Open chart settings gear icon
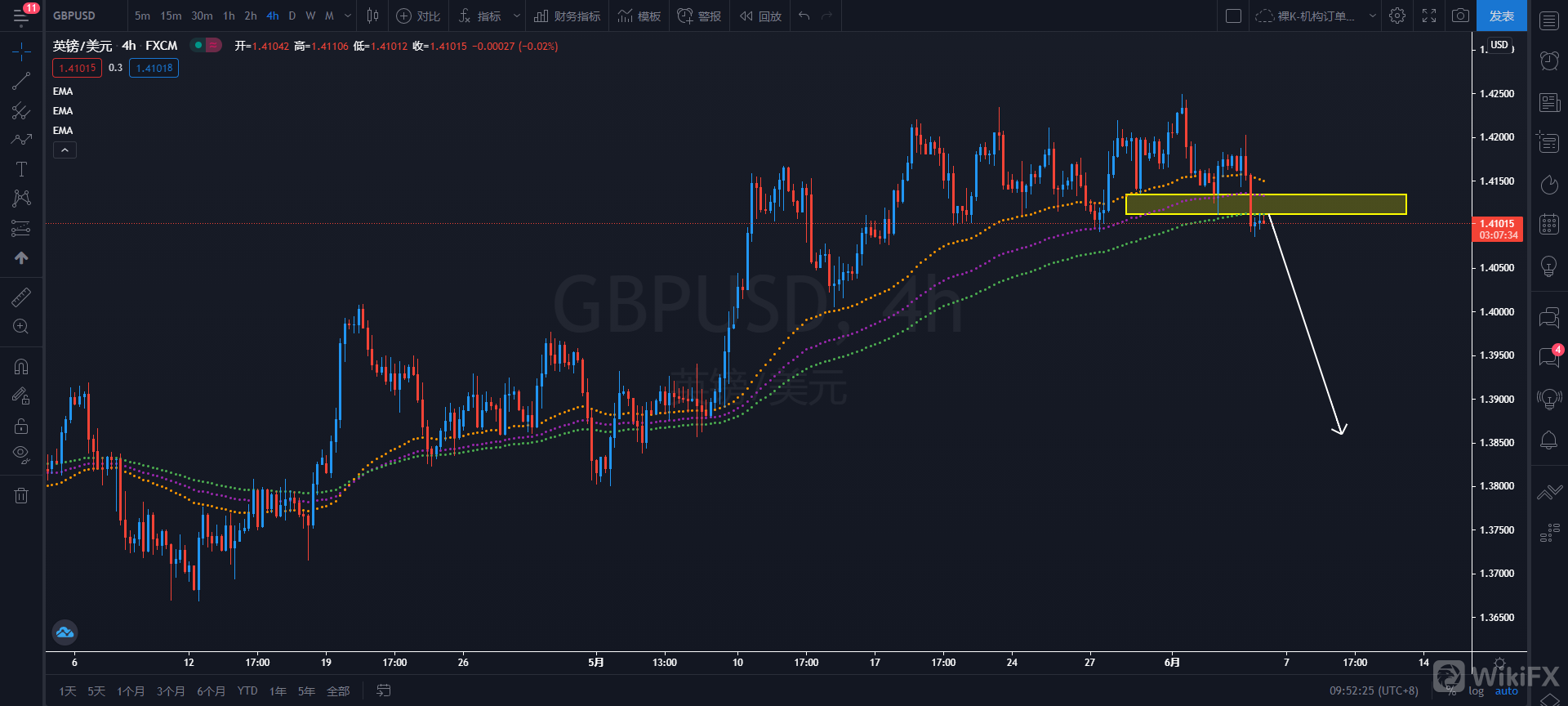 click(1397, 16)
